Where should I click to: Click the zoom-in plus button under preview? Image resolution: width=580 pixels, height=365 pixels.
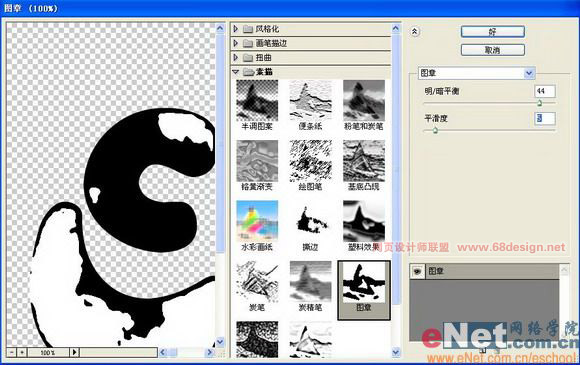pos(22,352)
